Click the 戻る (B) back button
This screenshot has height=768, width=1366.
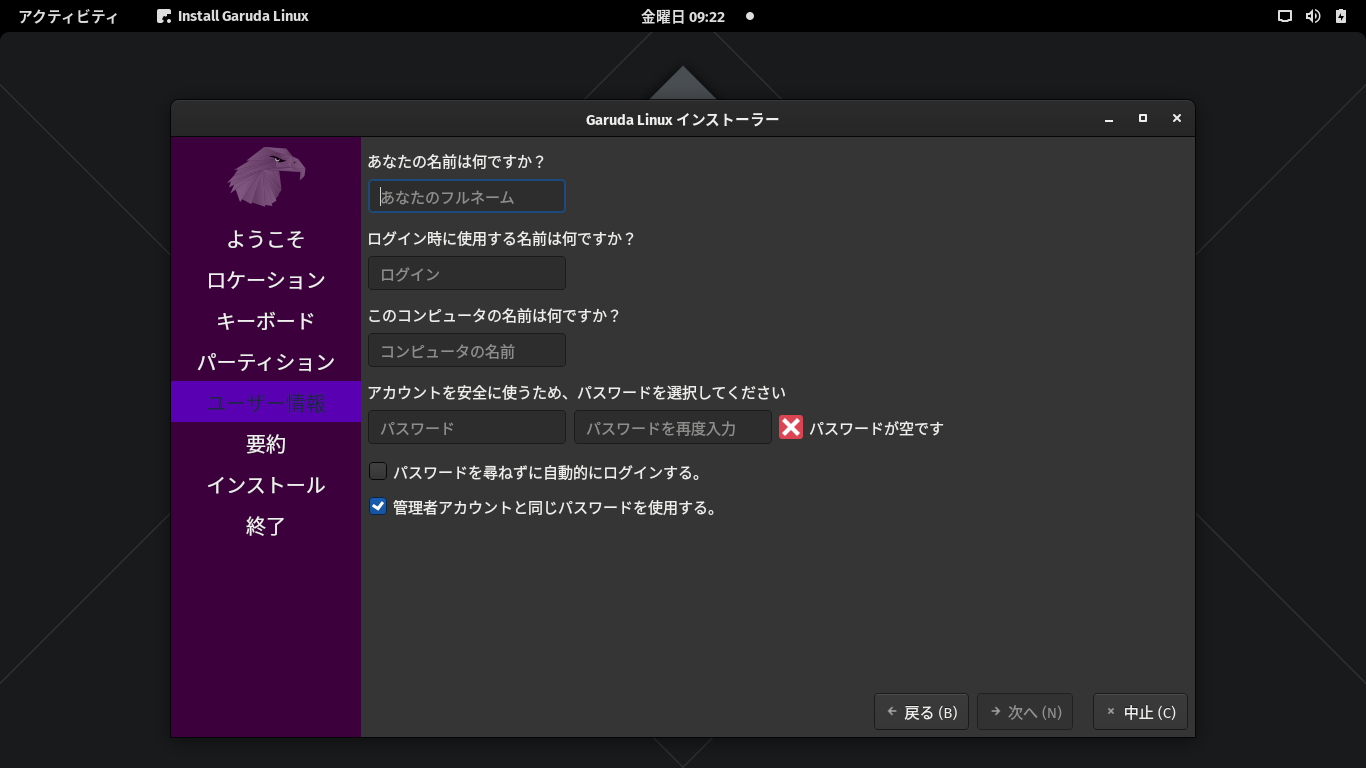(921, 712)
